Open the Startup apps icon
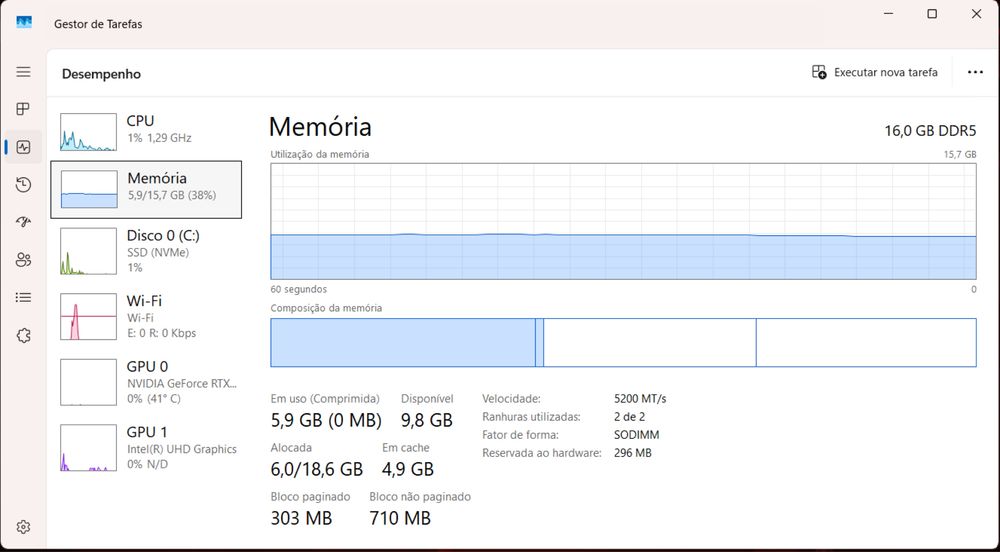 (24, 222)
